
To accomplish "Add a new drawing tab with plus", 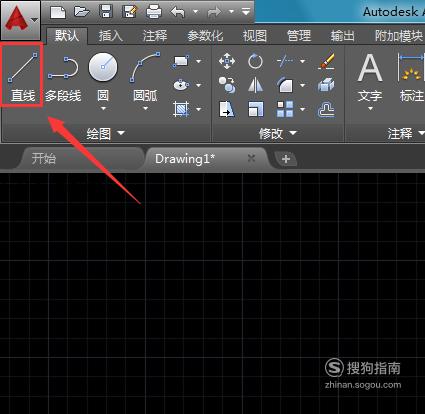I will click(x=286, y=159).
